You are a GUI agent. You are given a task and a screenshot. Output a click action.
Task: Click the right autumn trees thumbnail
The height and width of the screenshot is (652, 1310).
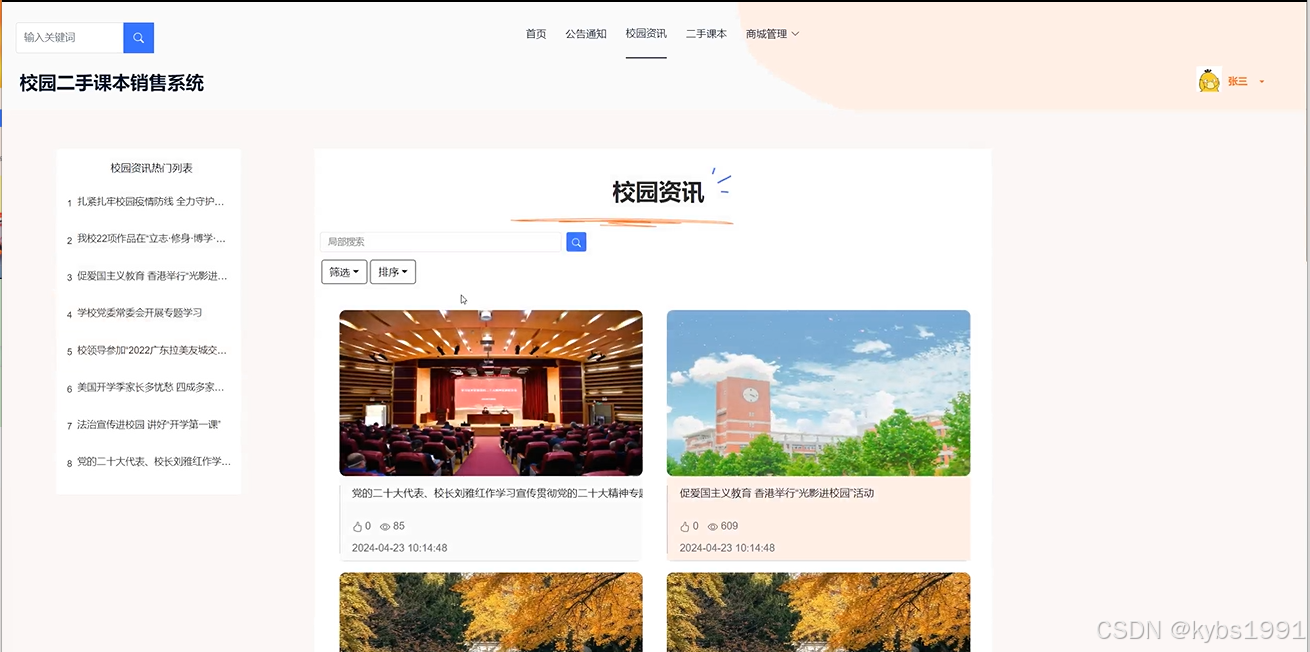click(818, 612)
